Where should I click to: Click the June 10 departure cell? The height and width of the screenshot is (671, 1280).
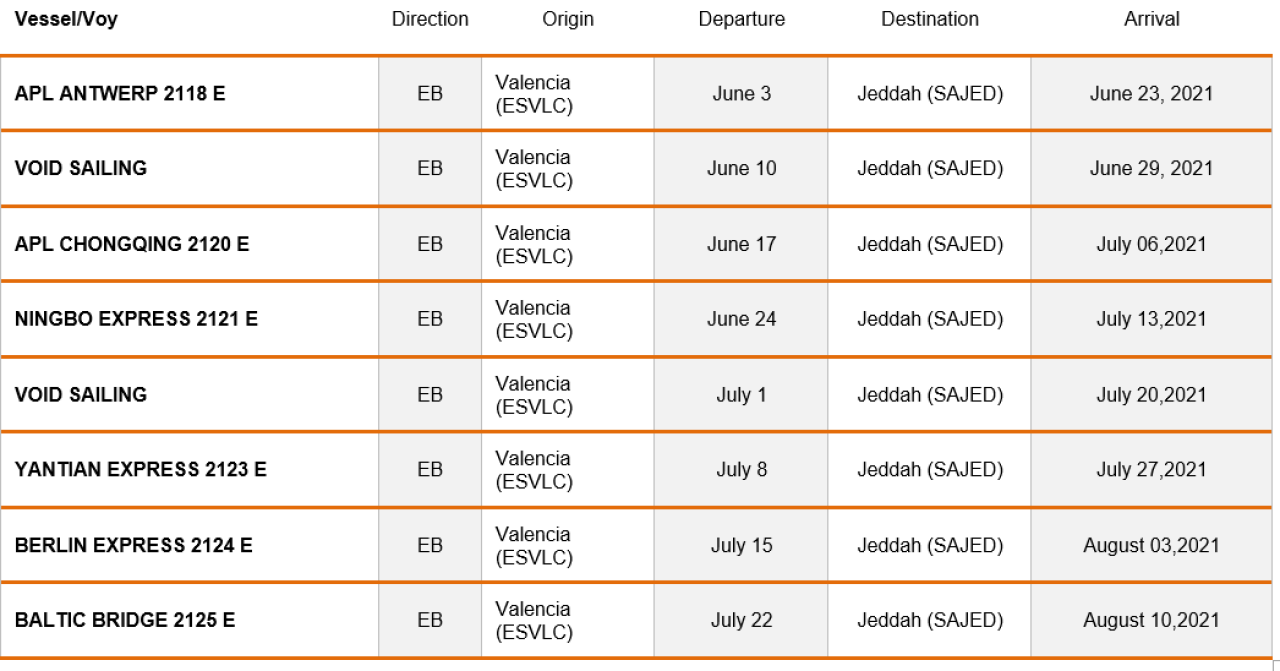point(741,168)
